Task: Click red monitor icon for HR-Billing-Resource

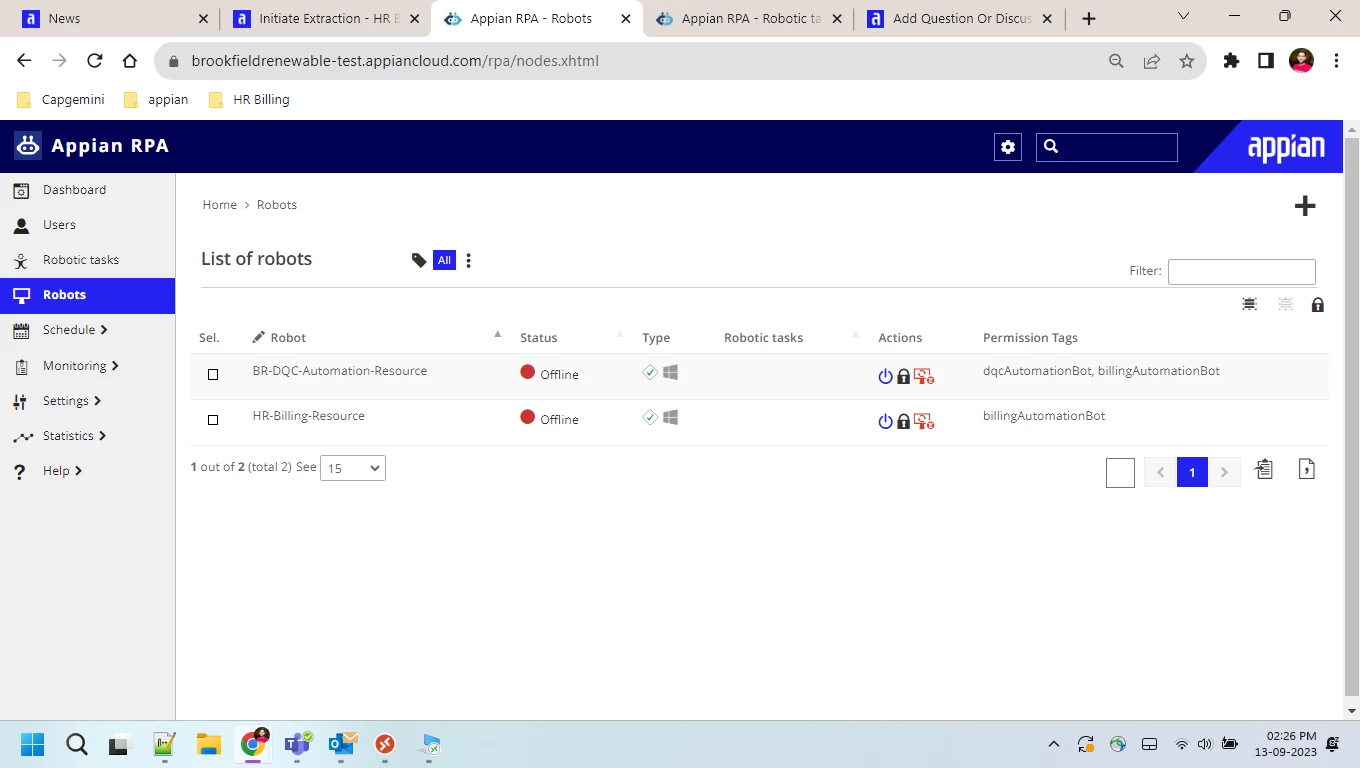Action: click(x=923, y=422)
